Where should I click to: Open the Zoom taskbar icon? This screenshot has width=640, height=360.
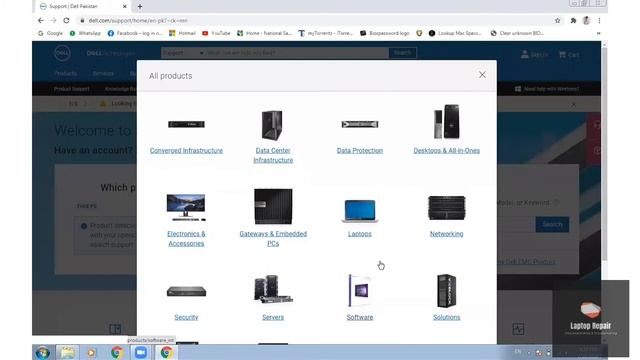coord(141,352)
